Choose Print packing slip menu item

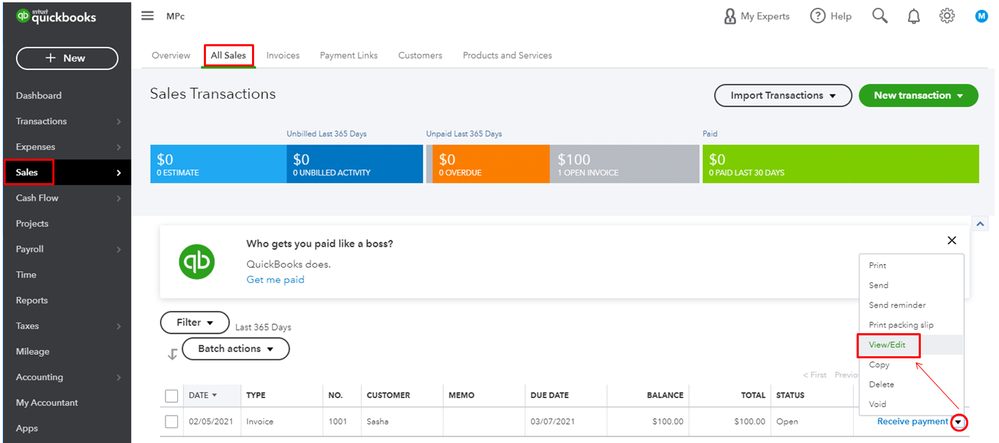[911, 325]
